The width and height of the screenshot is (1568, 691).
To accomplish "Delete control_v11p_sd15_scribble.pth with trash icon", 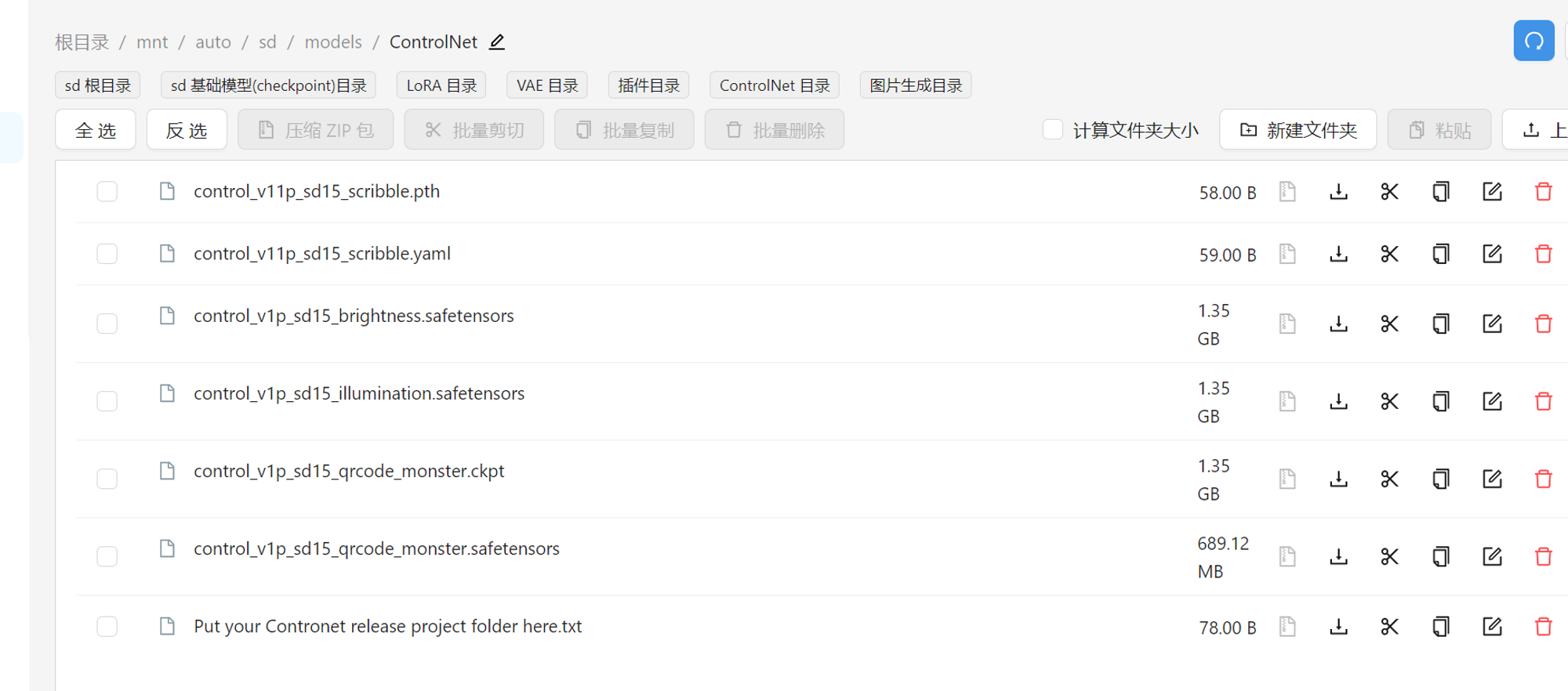I will (x=1544, y=192).
